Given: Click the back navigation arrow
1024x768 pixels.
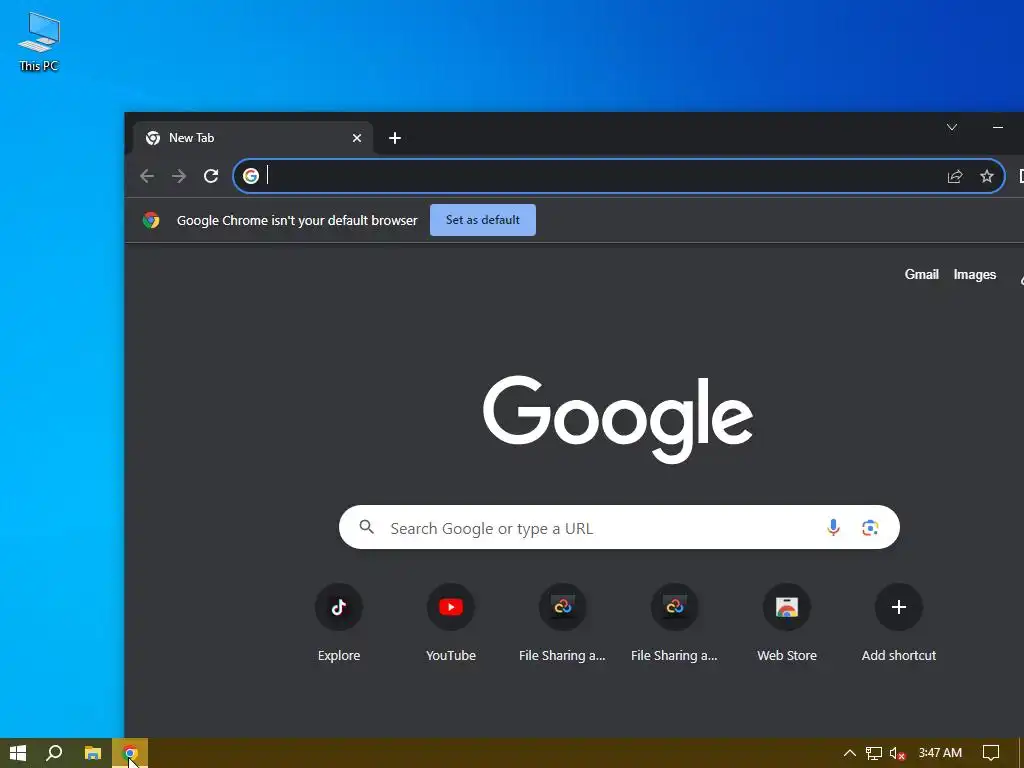Looking at the screenshot, I should (147, 176).
